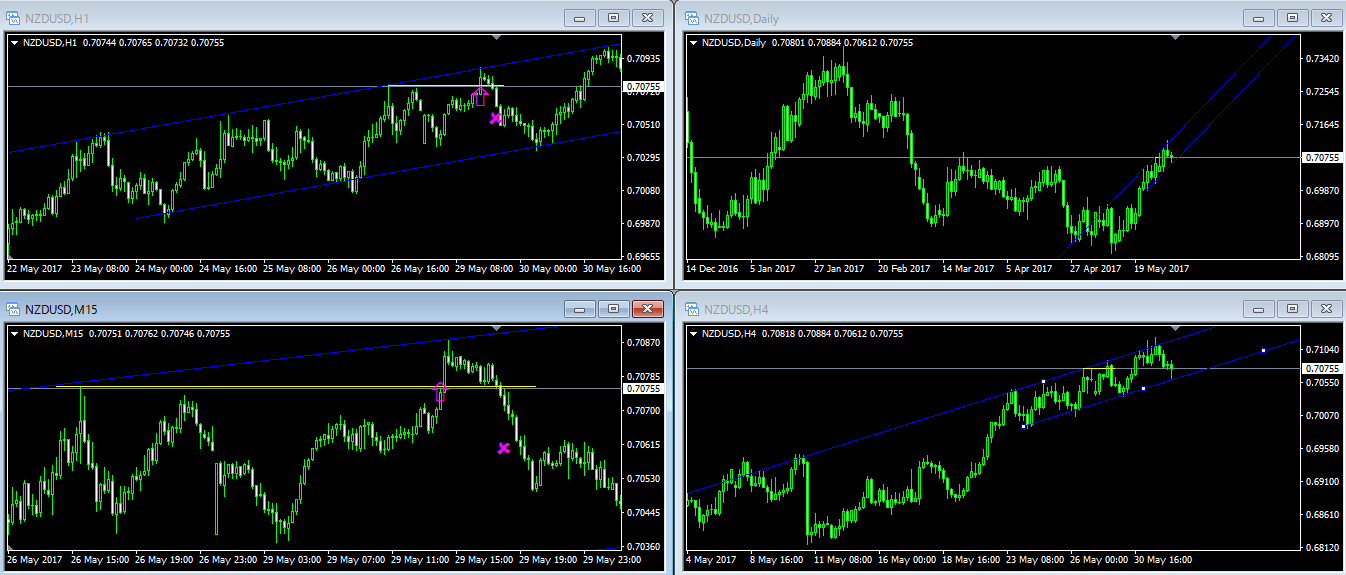Close the NZDUSD,M15 chart window
This screenshot has height=575, width=1346.
point(648,309)
